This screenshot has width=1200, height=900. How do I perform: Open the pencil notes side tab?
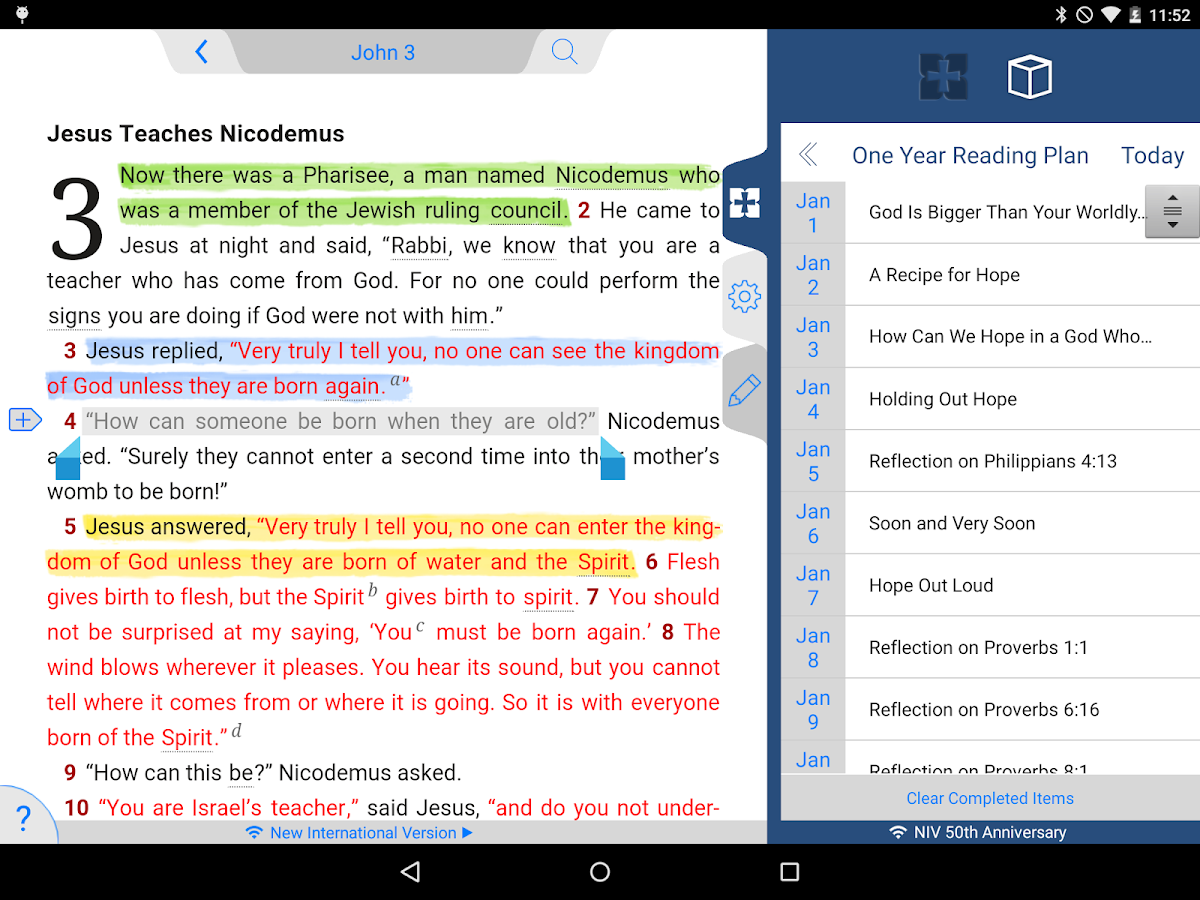tap(745, 390)
